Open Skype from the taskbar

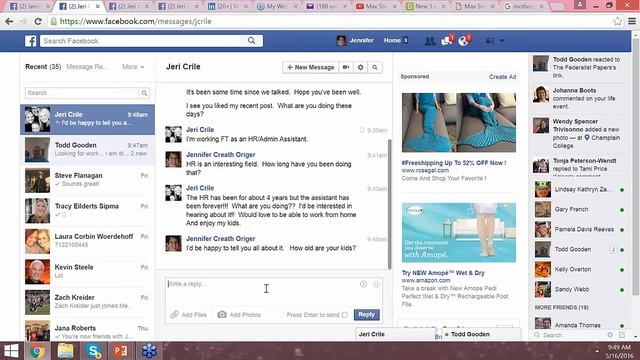click(93, 351)
